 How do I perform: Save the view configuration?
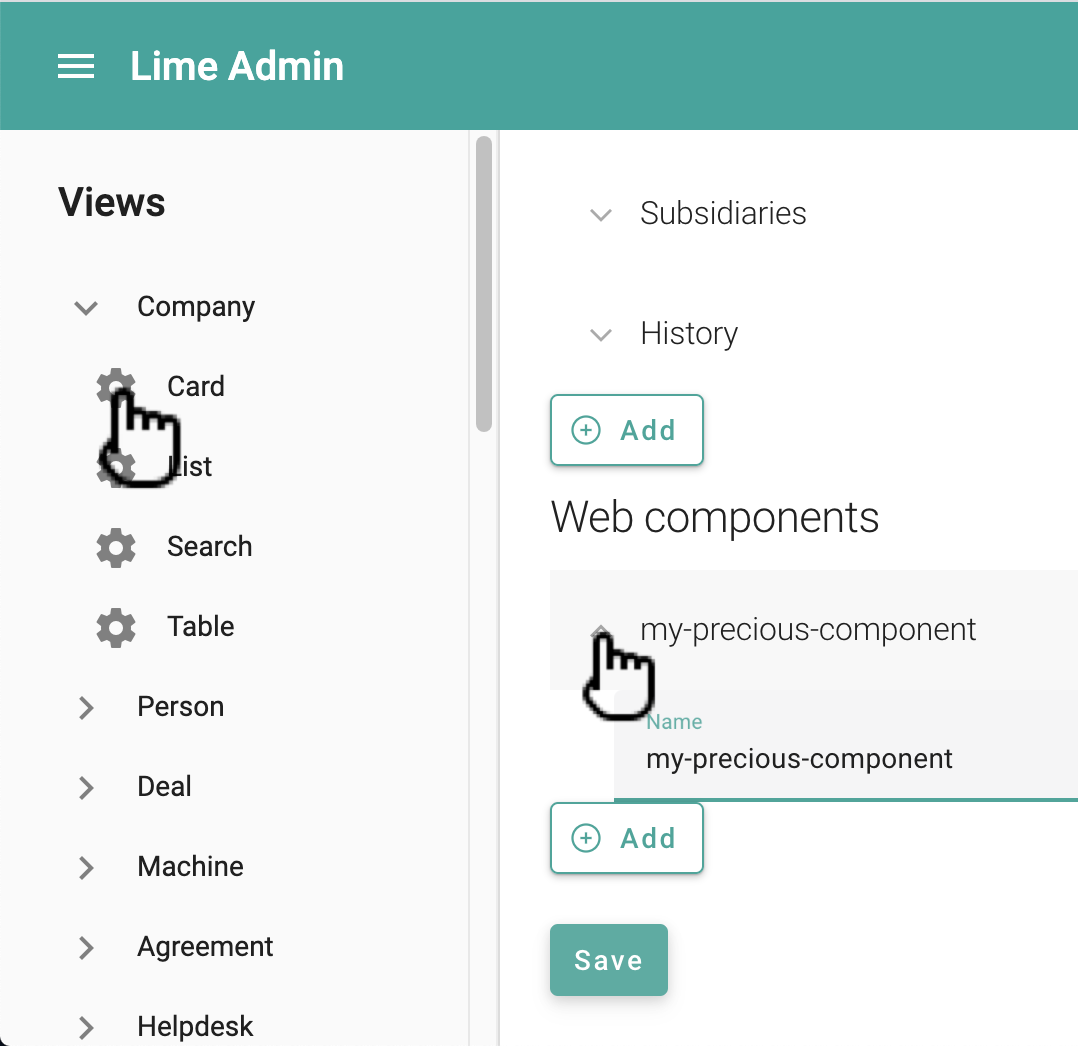click(x=608, y=960)
